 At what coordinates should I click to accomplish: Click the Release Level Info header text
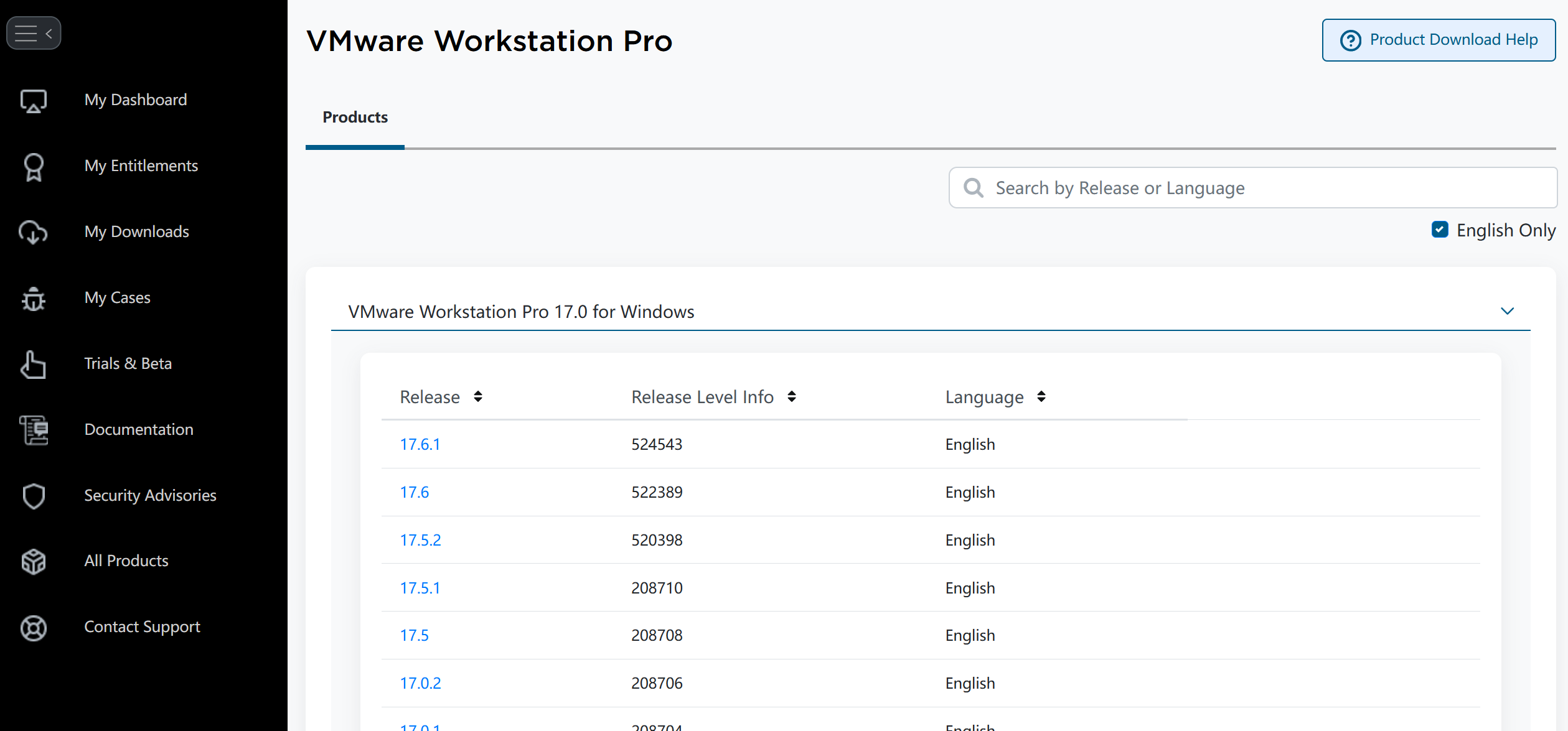click(x=703, y=397)
